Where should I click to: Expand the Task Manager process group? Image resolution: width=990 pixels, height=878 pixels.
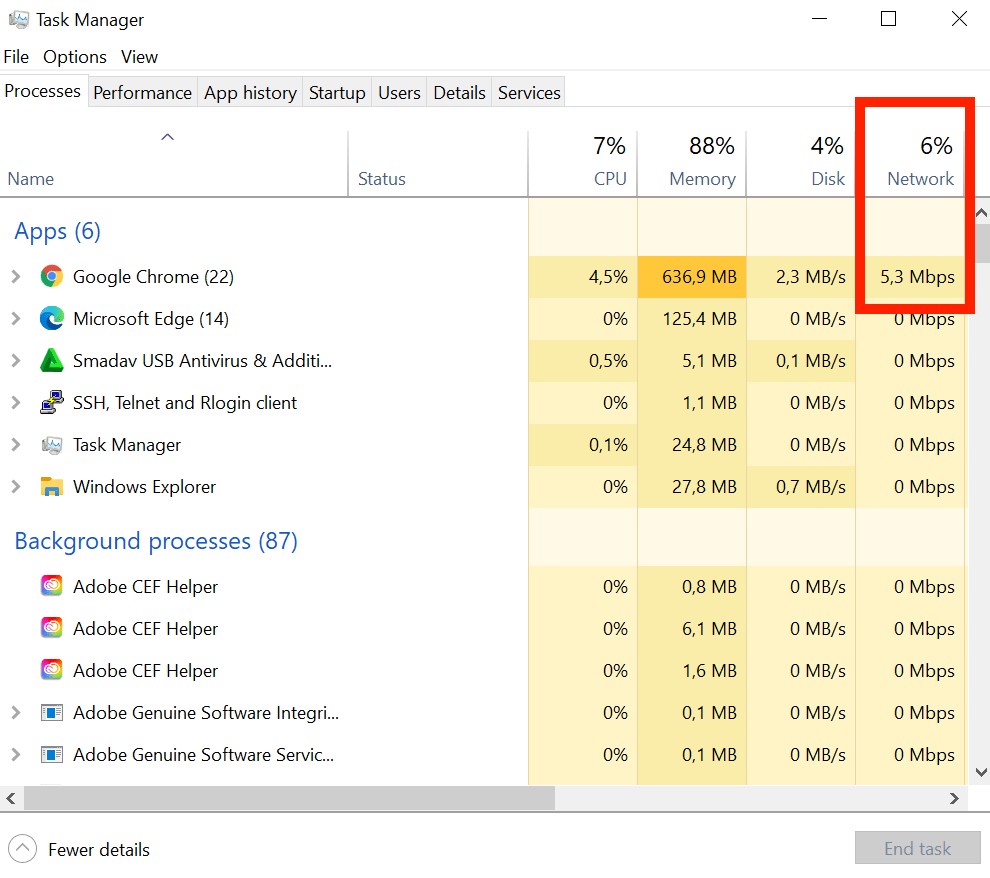(16, 445)
